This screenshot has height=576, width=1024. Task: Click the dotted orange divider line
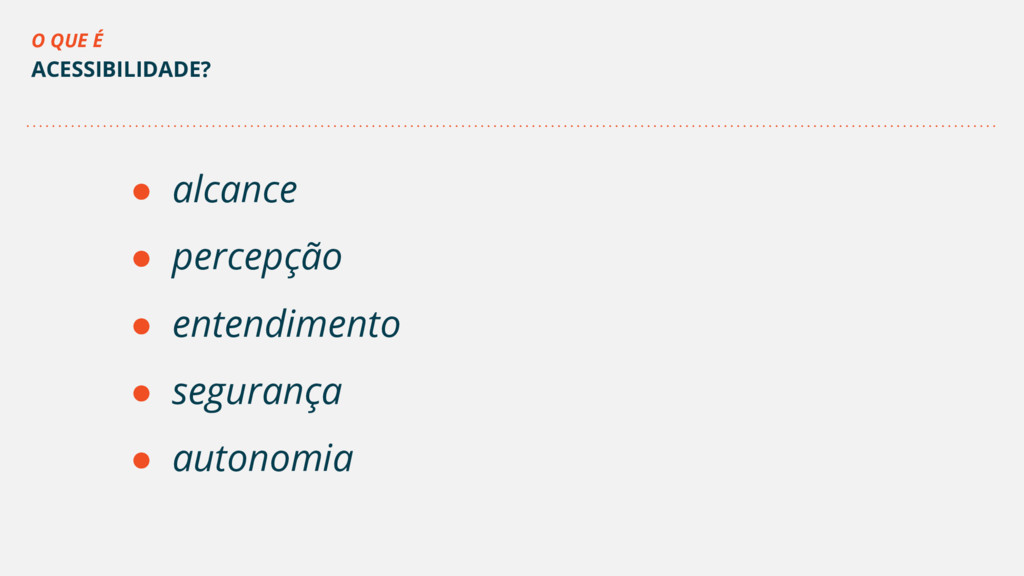tap(511, 125)
